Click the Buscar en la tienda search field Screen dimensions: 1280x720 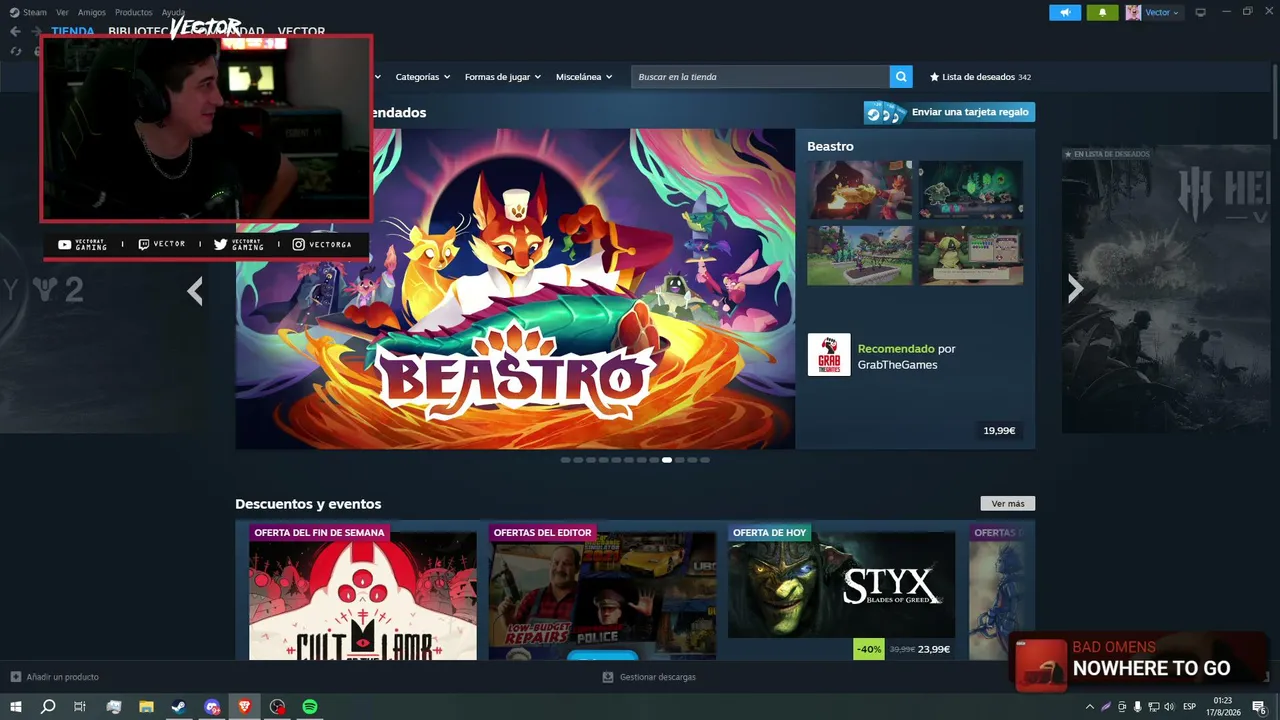(x=760, y=77)
